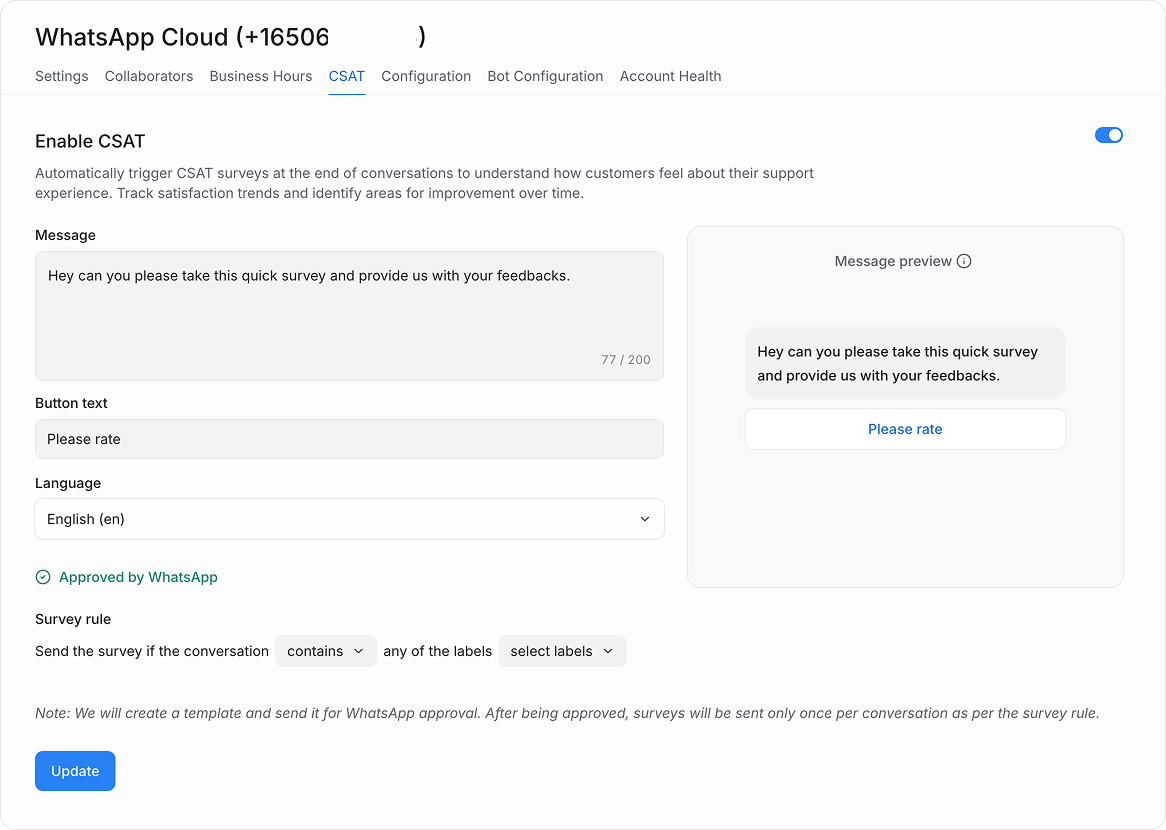Screen dimensions: 1166x830
Task: Click the Update button
Action: point(75,771)
